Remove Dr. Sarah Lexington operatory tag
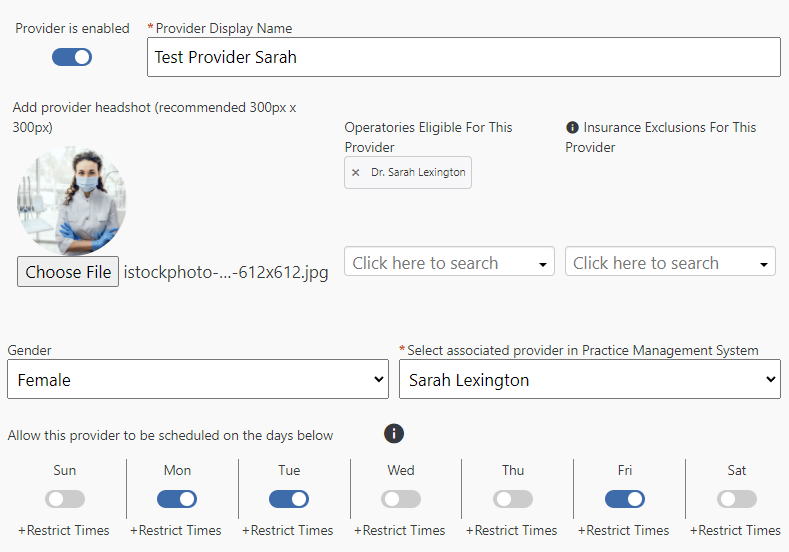Viewport: 789px width, 552px height. pos(356,173)
